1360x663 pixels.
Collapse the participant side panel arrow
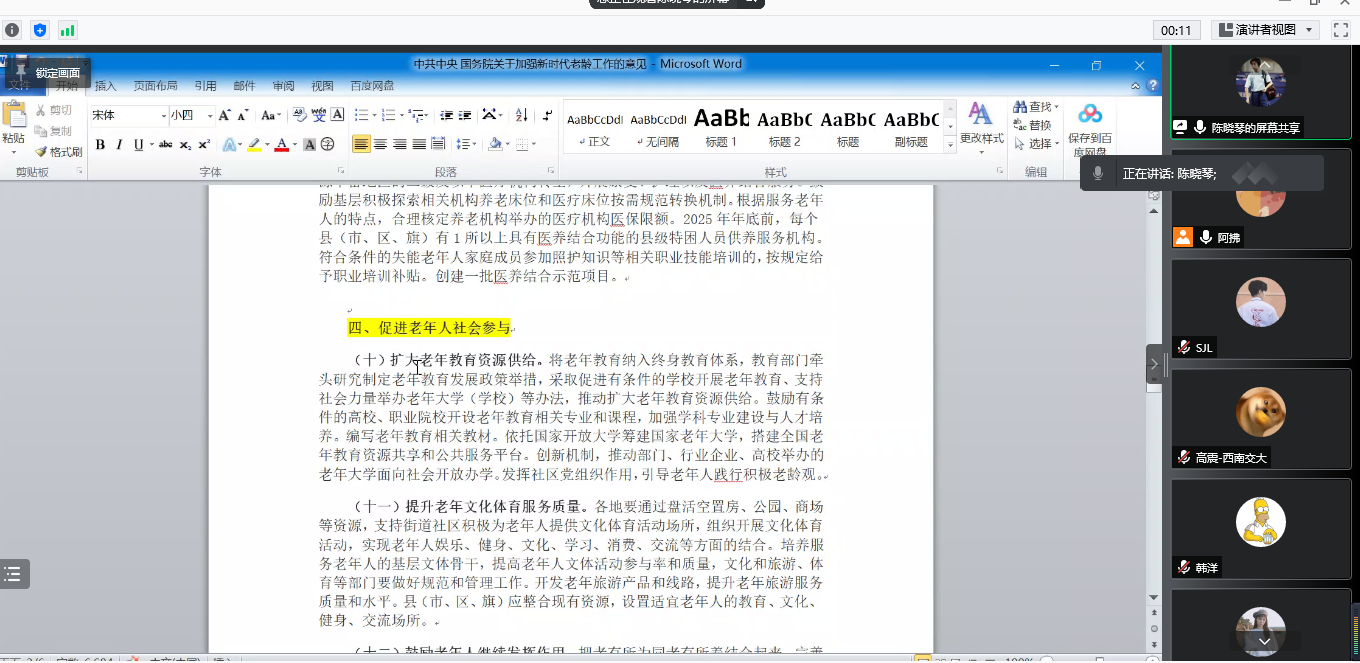[1154, 364]
